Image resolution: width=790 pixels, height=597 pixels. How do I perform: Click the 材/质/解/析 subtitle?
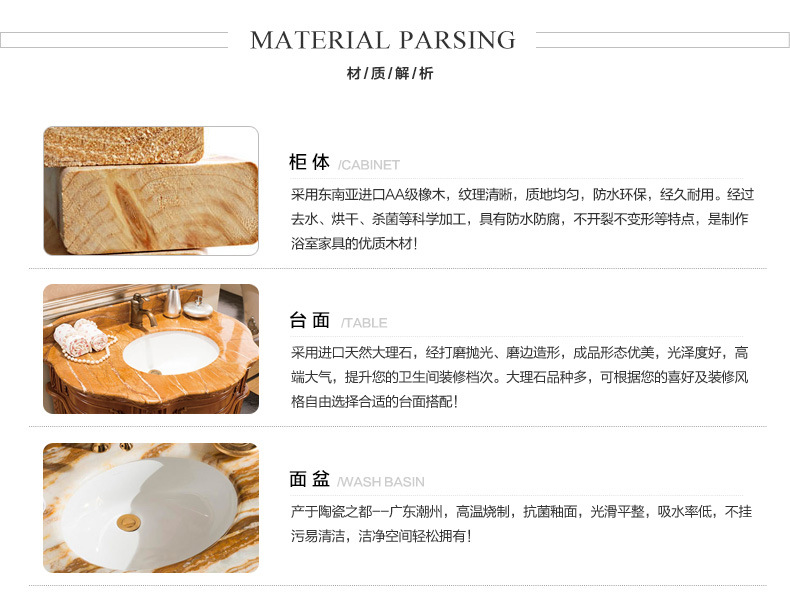[390, 74]
